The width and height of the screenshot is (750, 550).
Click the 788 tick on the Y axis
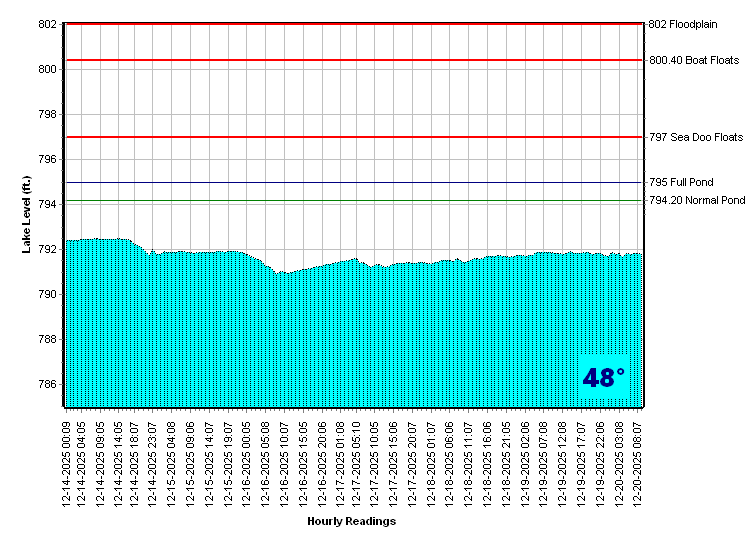pyautogui.click(x=47, y=340)
